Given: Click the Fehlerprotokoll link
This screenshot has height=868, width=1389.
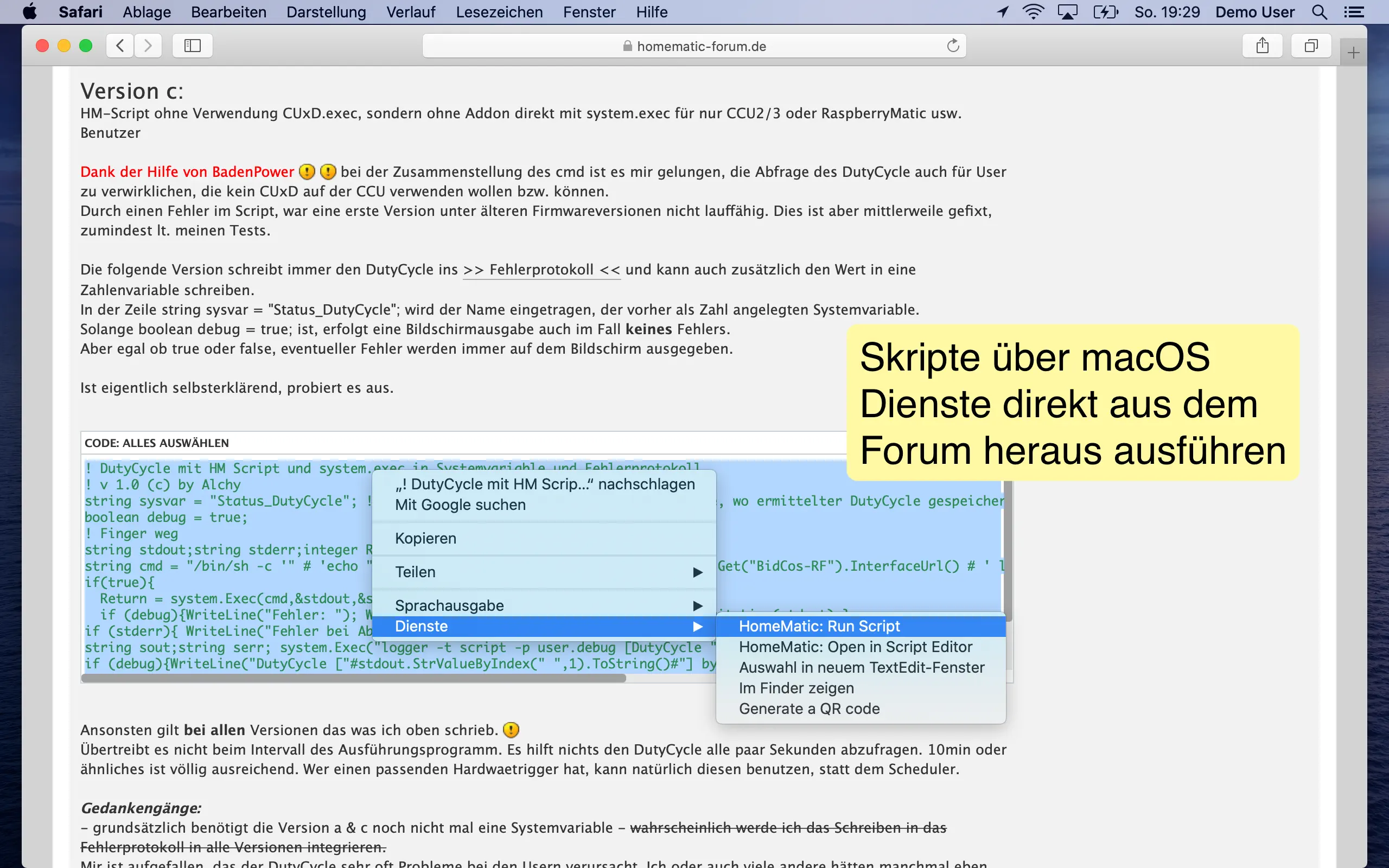Looking at the screenshot, I should click(x=541, y=270).
